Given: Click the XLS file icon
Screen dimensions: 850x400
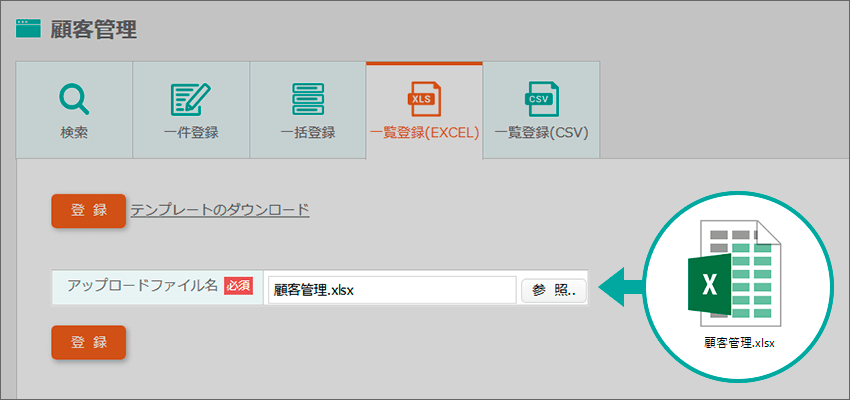Looking at the screenshot, I should [x=424, y=99].
